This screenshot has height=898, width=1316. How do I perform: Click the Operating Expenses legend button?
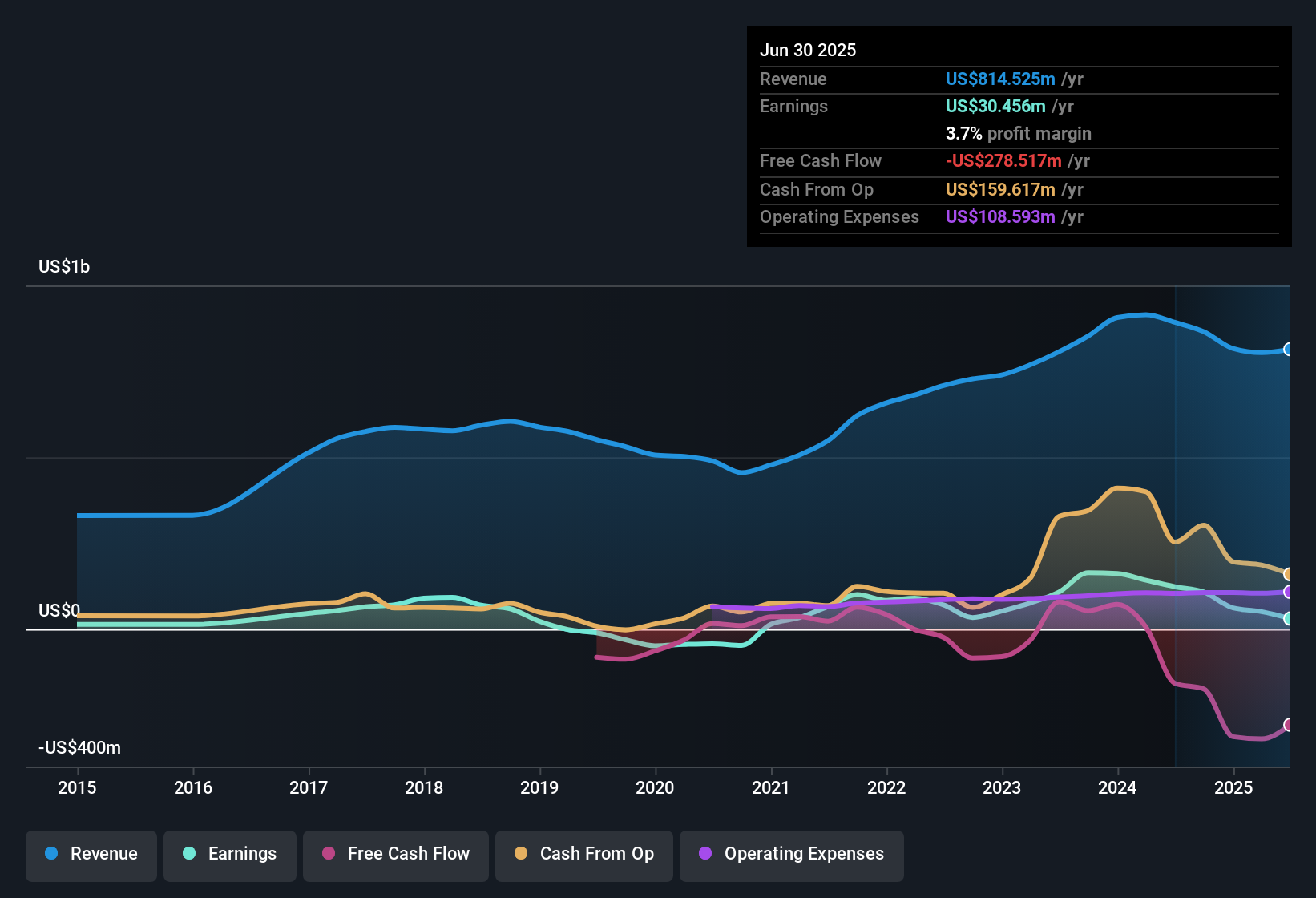coord(792,854)
